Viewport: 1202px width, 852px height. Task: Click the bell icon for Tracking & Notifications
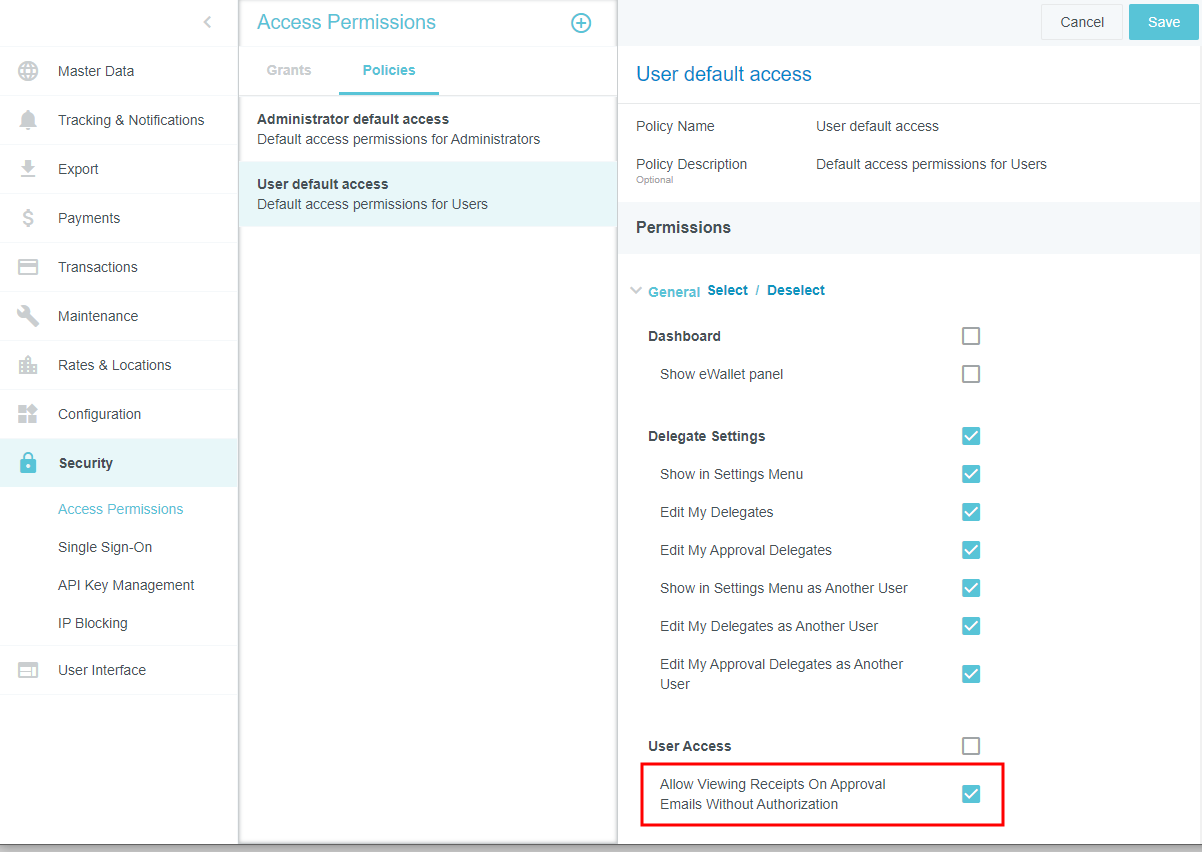(x=28, y=120)
